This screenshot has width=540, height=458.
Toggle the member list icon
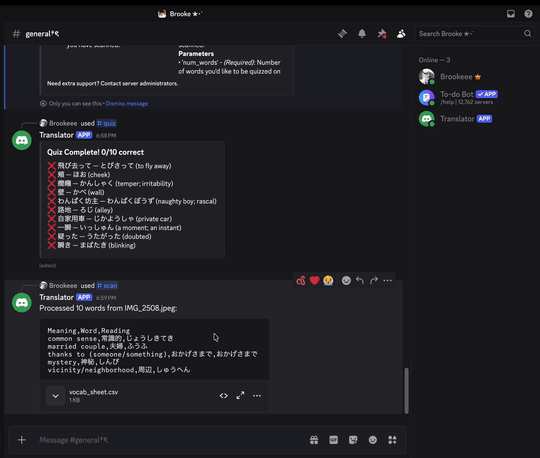coord(401,34)
